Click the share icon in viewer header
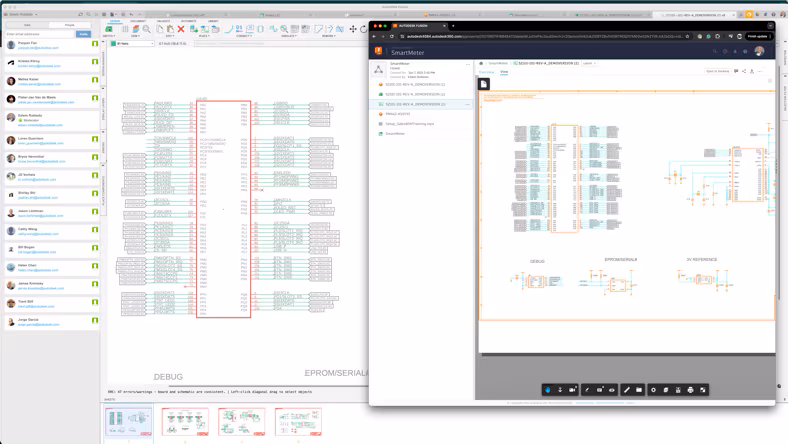Screen dimensions: 788x444 (744, 71)
